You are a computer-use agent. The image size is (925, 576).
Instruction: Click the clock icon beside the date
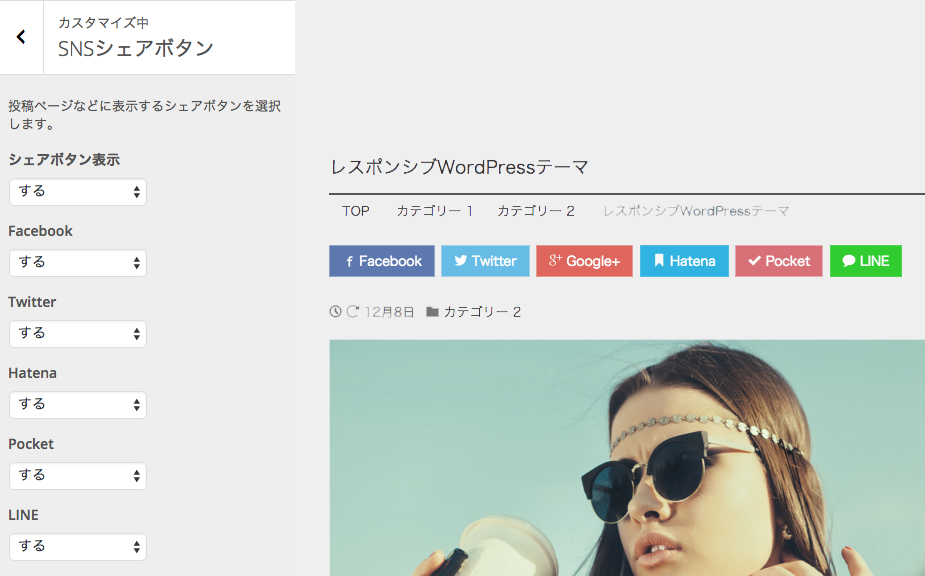pyautogui.click(x=336, y=312)
